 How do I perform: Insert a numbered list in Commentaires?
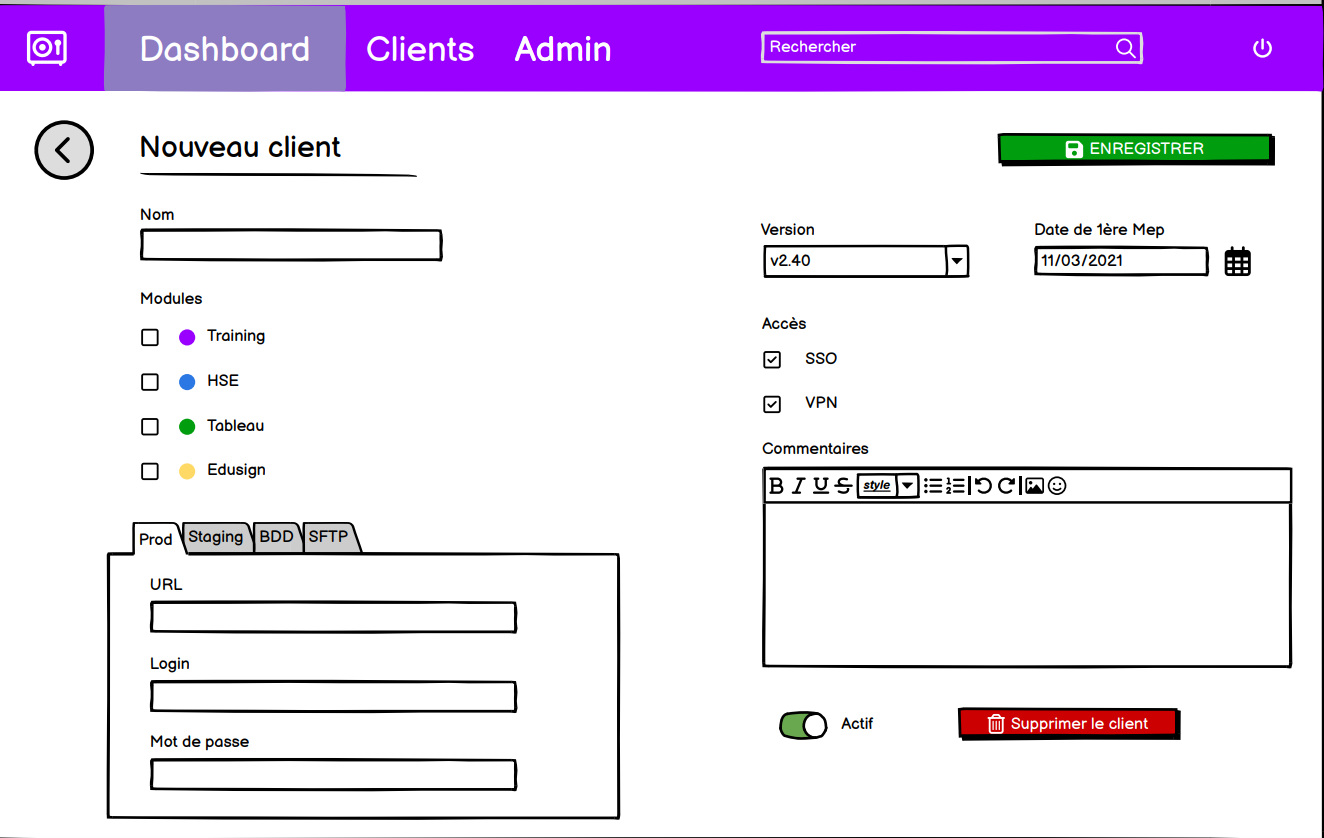point(956,486)
